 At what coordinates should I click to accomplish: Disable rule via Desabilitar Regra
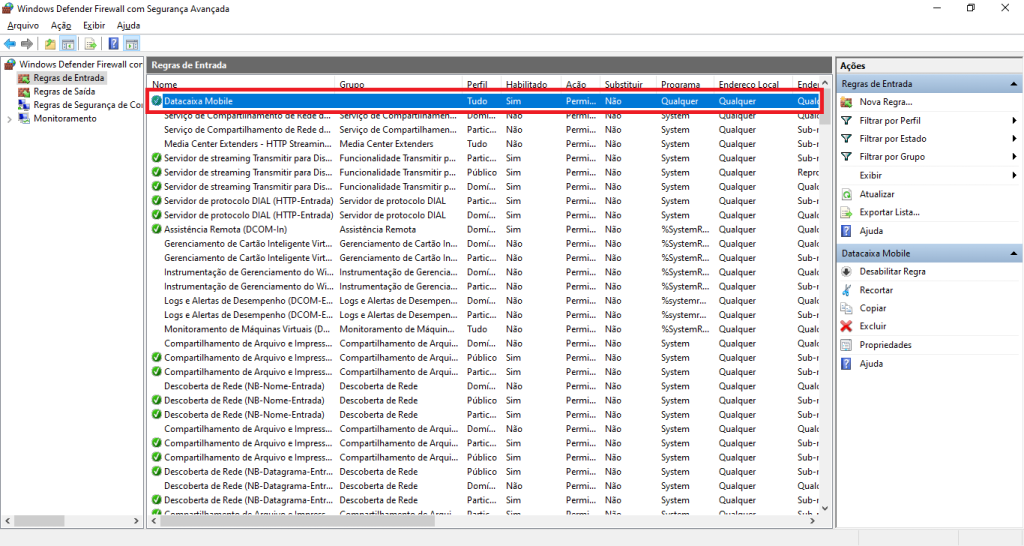(892, 271)
